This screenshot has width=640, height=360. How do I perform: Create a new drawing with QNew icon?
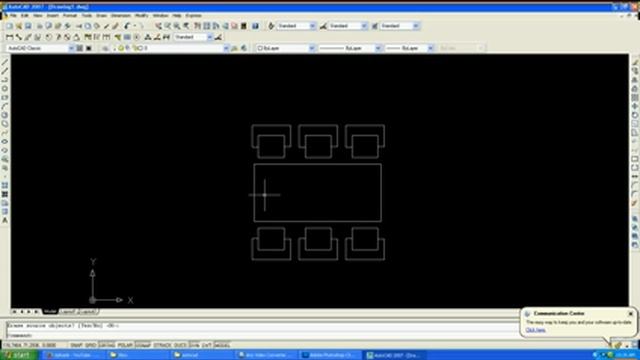point(9,26)
